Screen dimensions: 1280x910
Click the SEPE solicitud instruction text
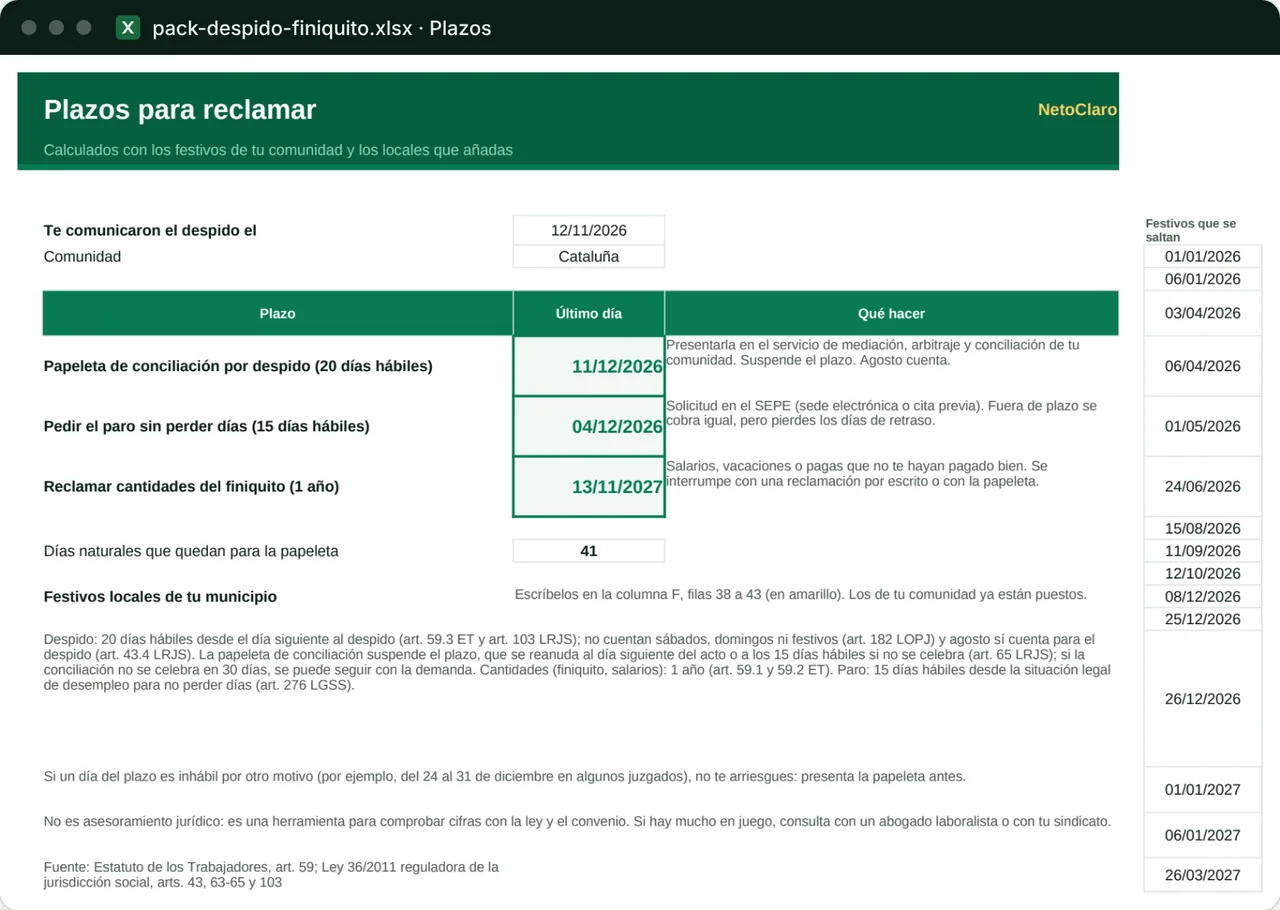tap(881, 413)
